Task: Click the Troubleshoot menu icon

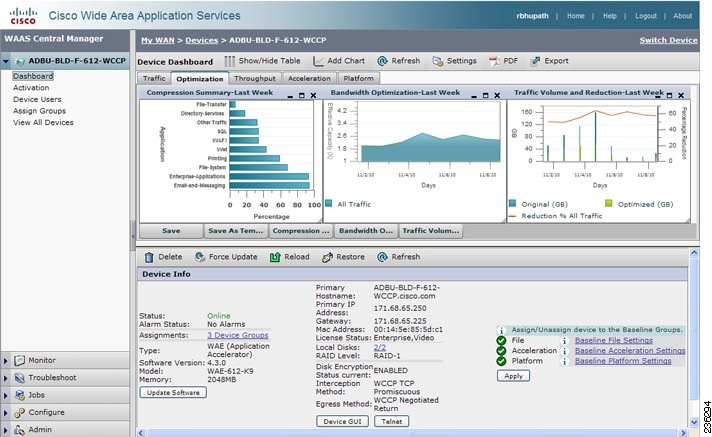Action: (x=19, y=377)
